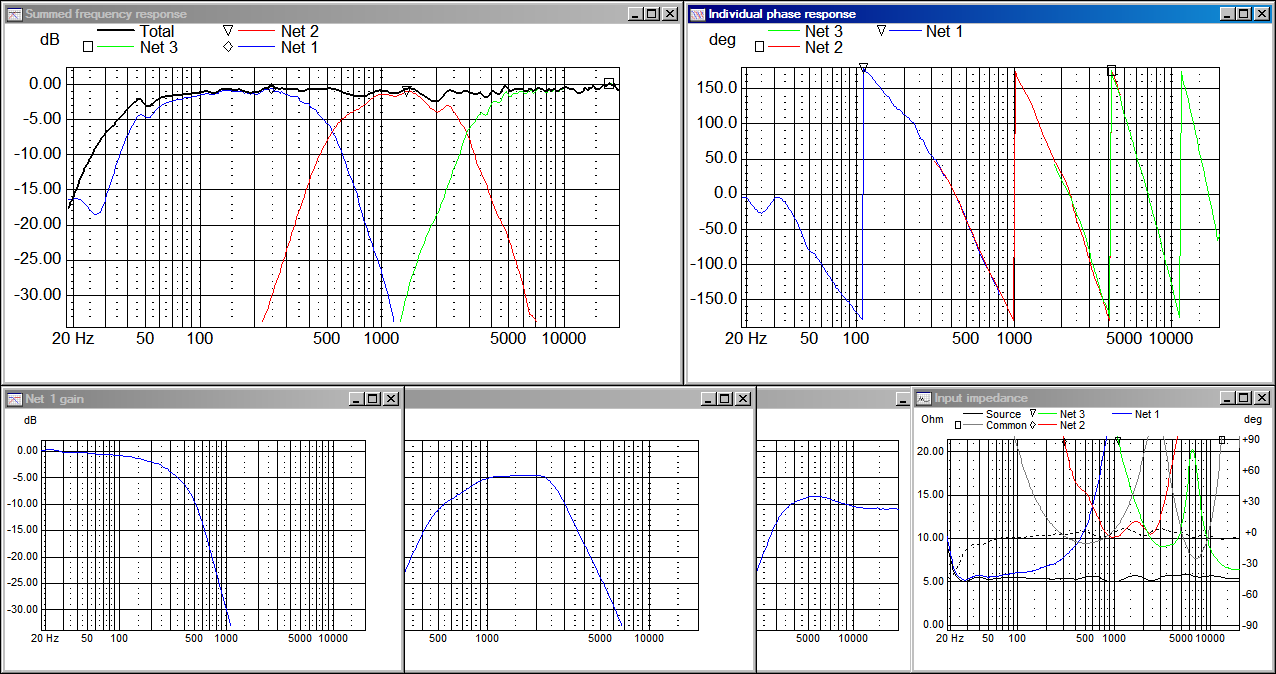Close the Input impedance window
Image resolution: width=1276 pixels, height=674 pixels.
[x=1261, y=398]
